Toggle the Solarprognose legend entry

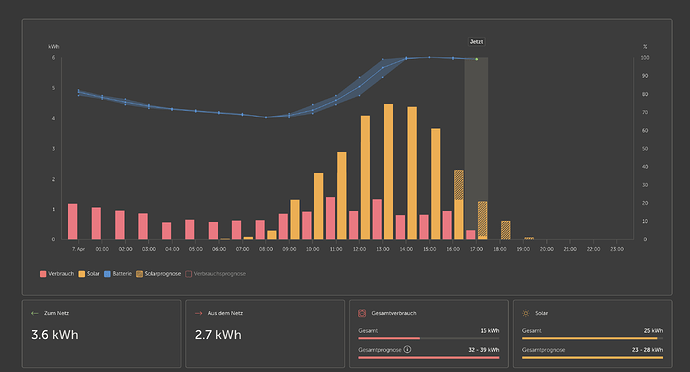158,274
